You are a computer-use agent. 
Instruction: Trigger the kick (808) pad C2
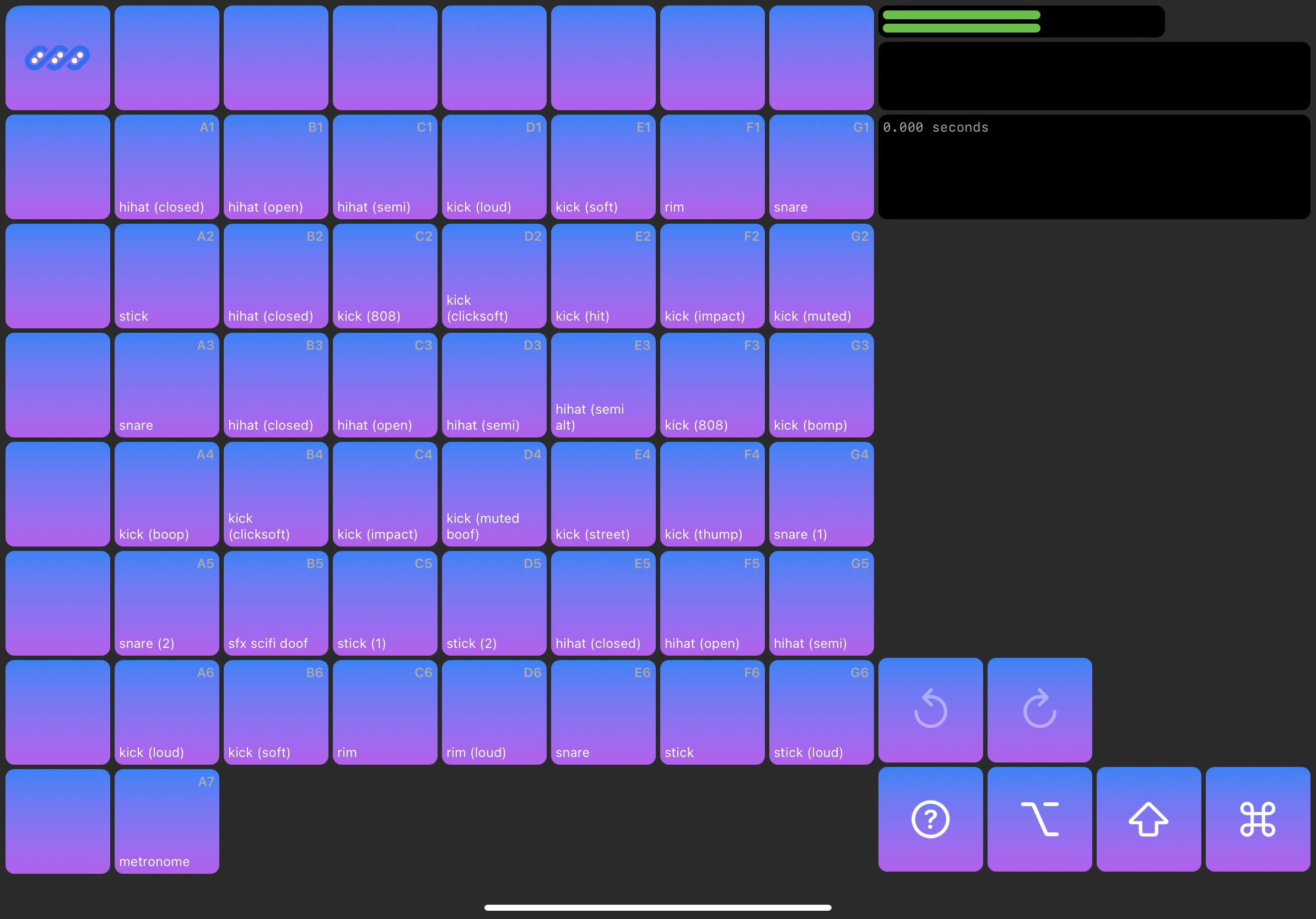pyautogui.click(x=385, y=275)
